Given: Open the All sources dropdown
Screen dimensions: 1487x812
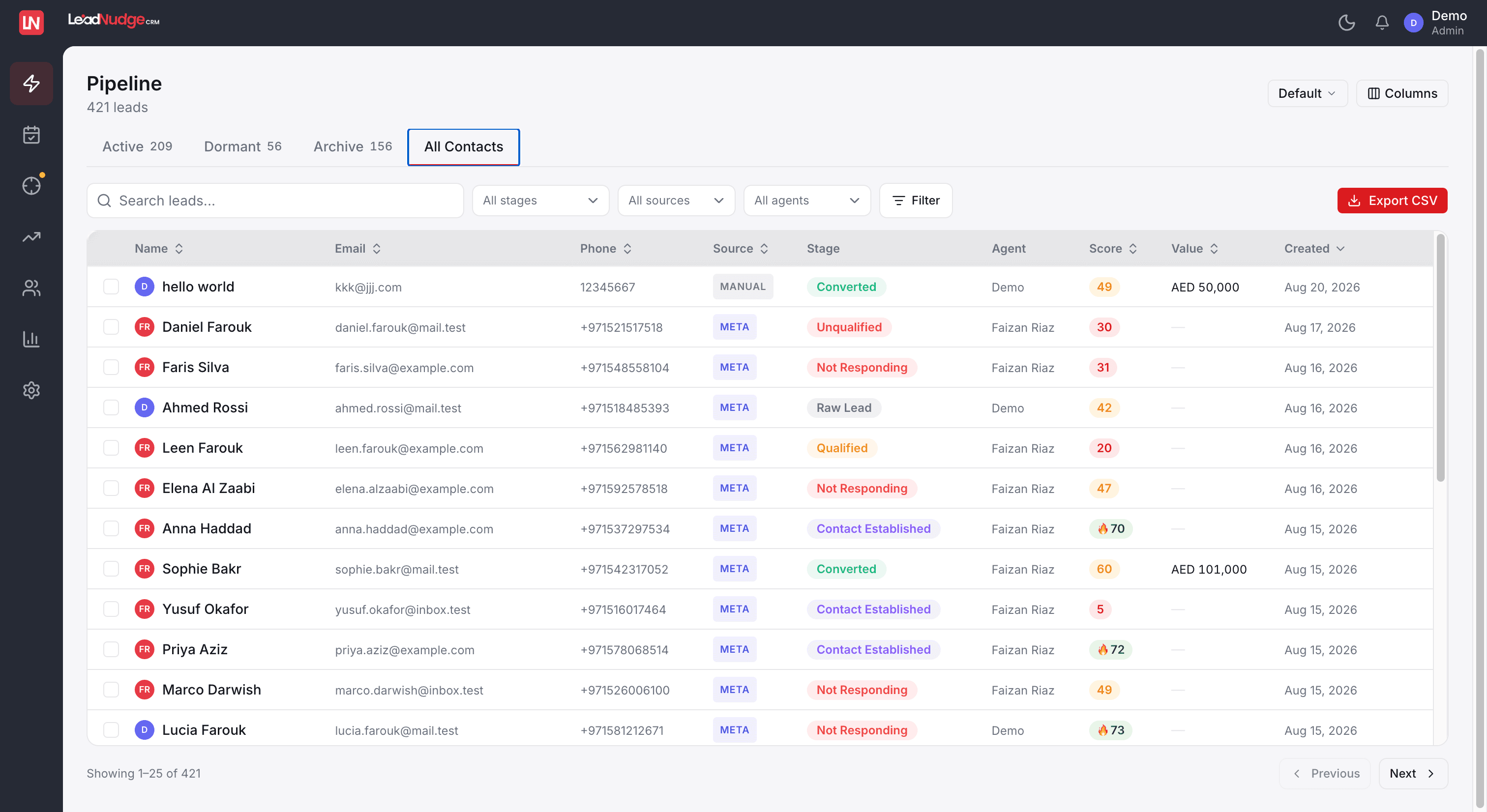Looking at the screenshot, I should tap(676, 200).
